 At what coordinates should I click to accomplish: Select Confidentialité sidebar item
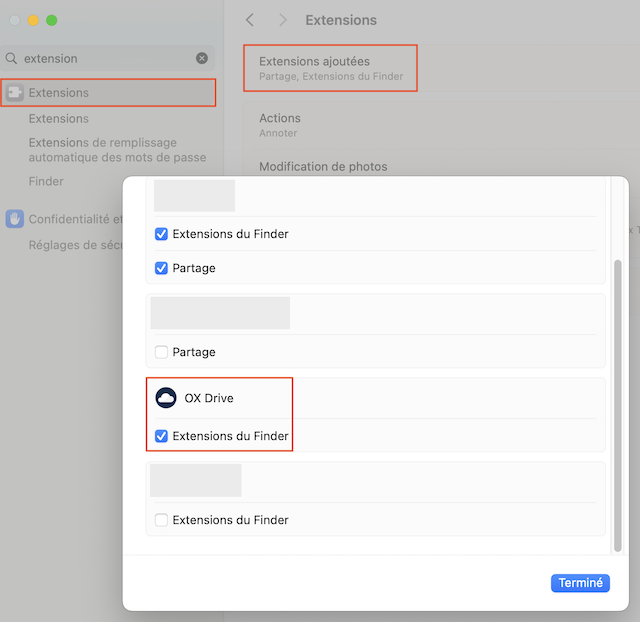coord(64,219)
